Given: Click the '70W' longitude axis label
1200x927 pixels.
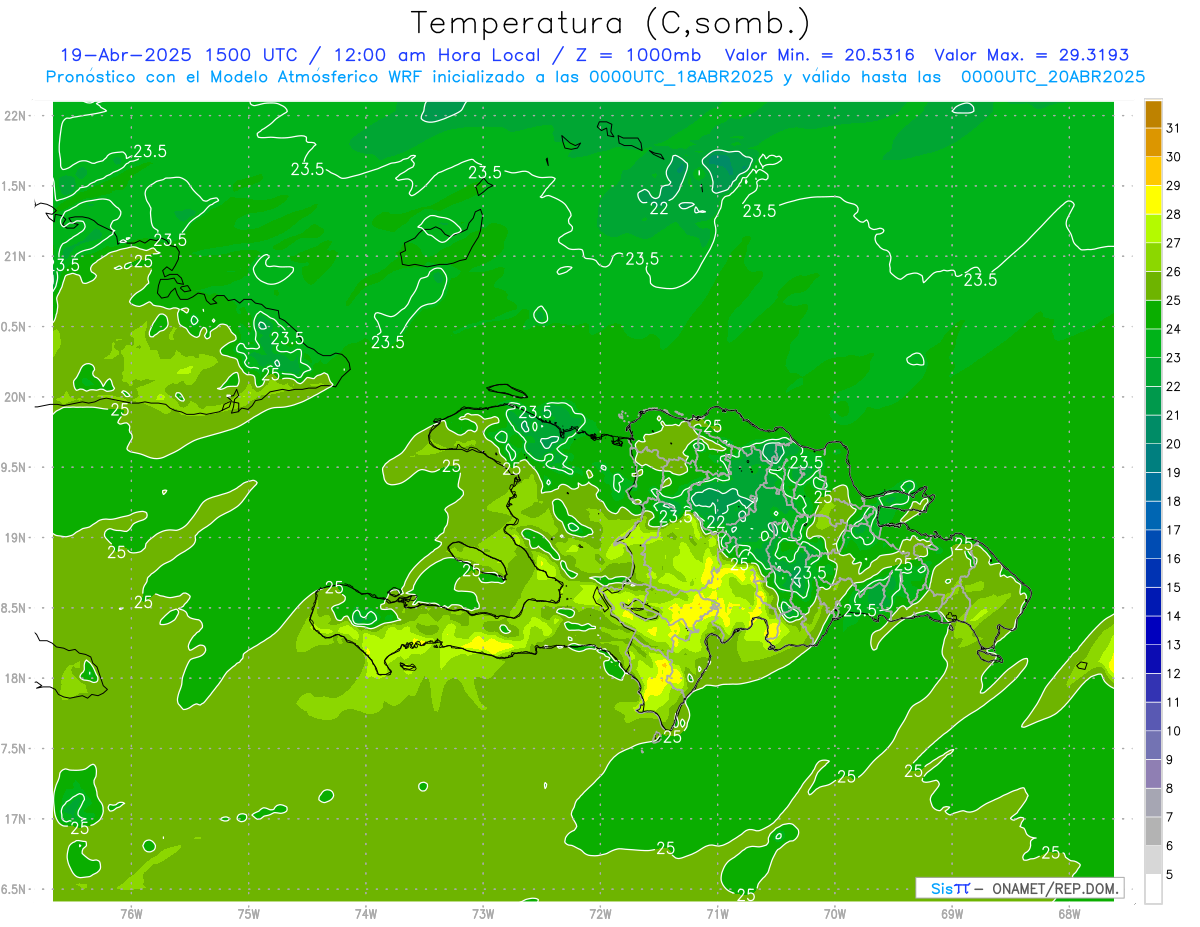Looking at the screenshot, I should pyautogui.click(x=835, y=914).
